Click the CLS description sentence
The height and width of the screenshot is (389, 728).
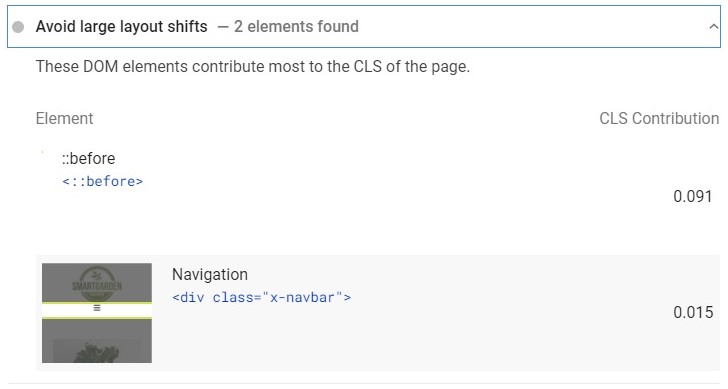[253, 66]
